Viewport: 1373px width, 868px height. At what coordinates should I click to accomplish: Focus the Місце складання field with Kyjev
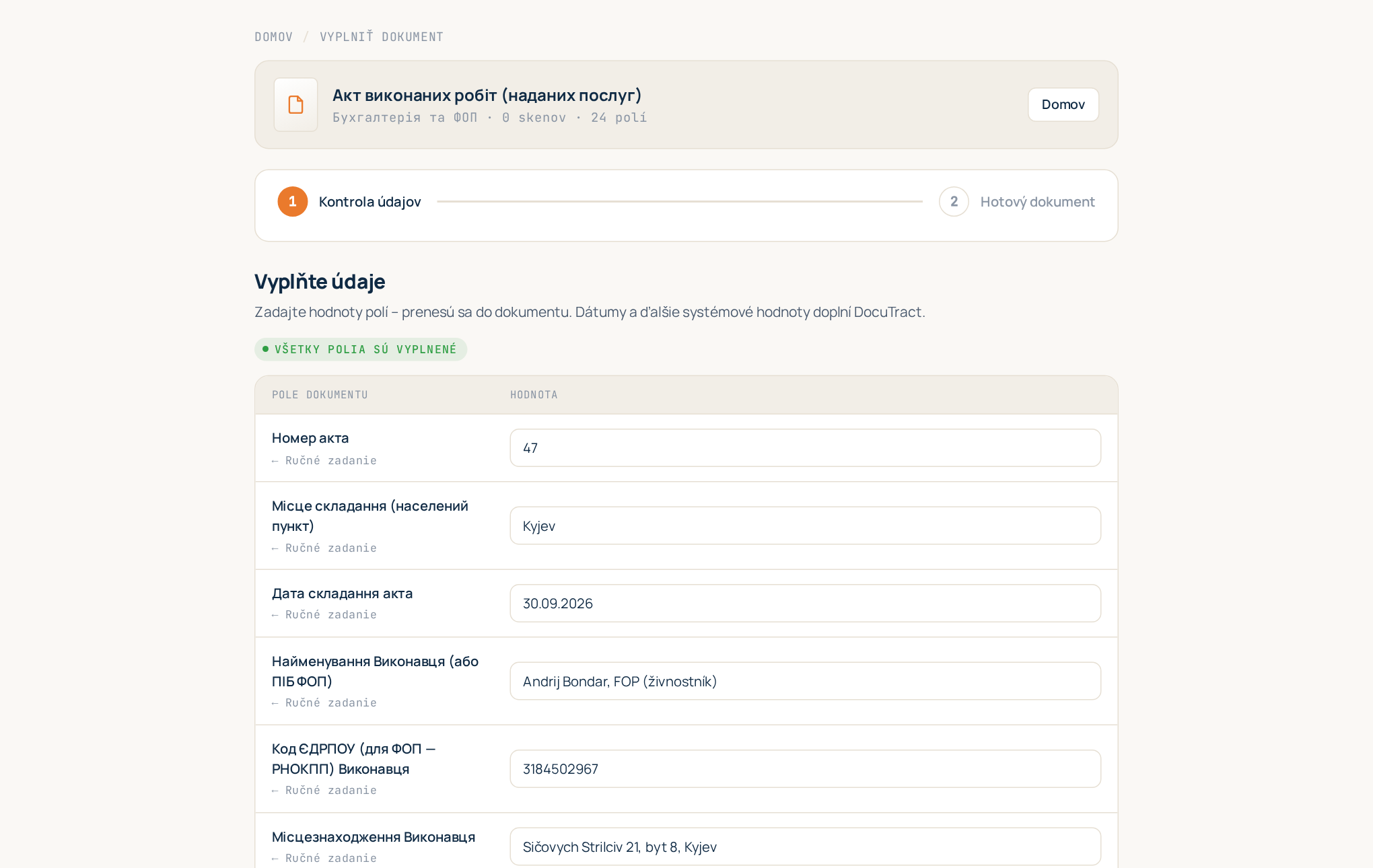[x=805, y=526]
